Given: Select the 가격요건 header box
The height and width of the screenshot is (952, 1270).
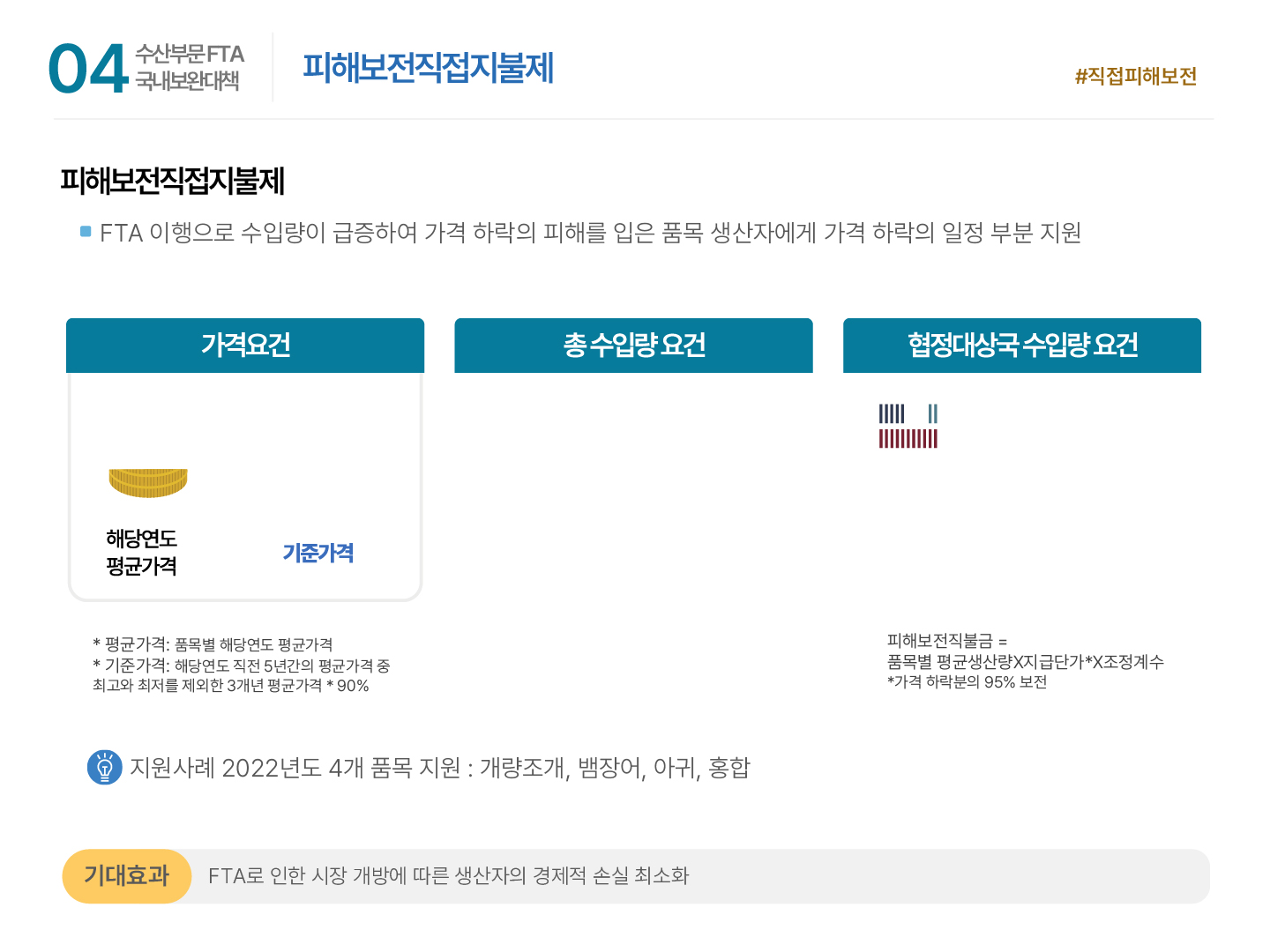Looking at the screenshot, I should coord(245,346).
